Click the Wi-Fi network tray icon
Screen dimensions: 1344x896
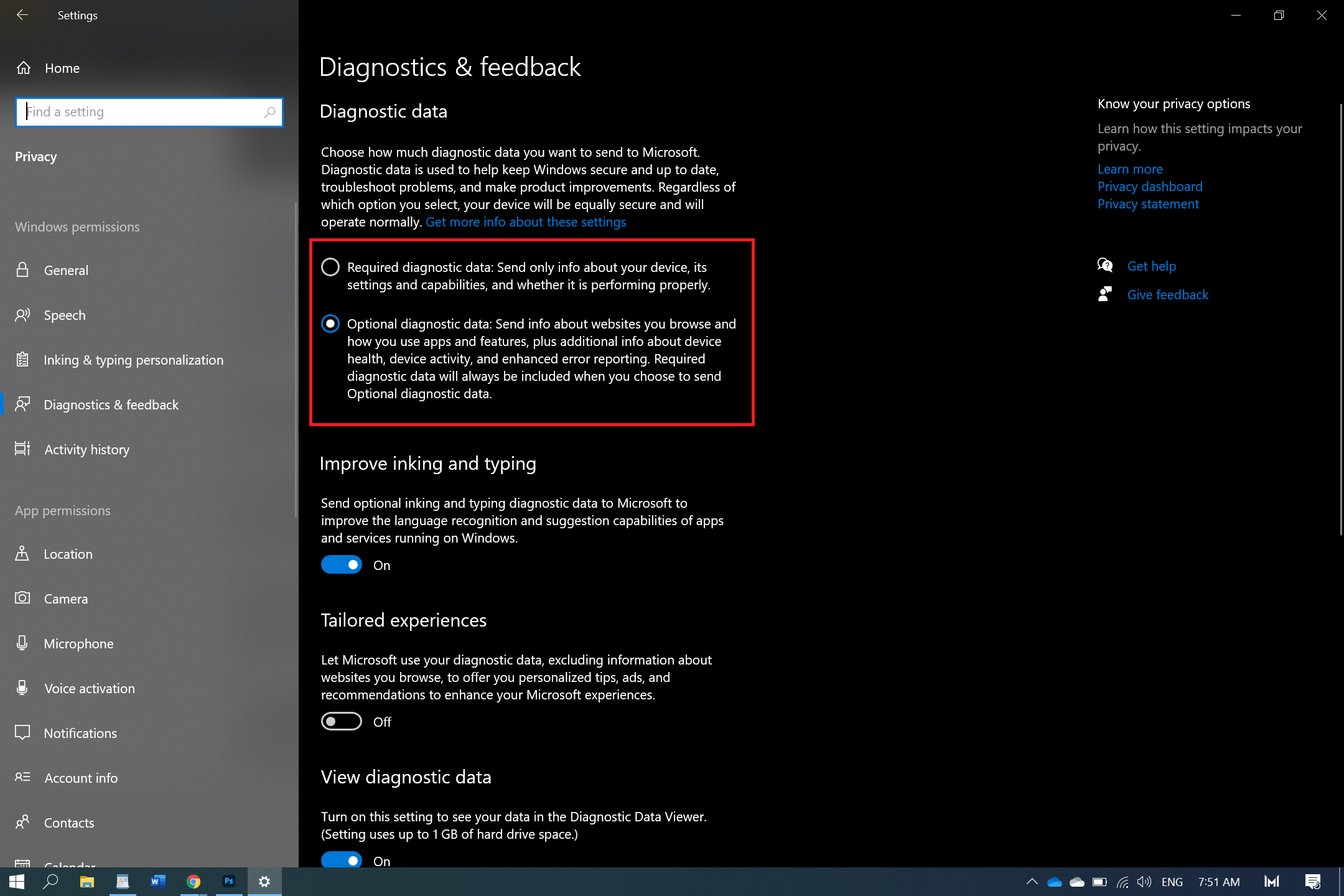[x=1122, y=882]
